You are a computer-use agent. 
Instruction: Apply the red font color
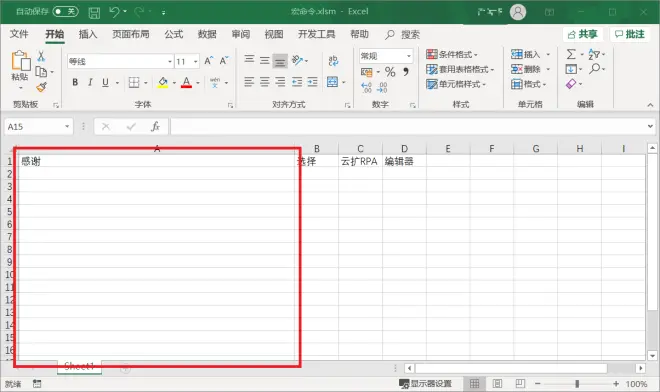point(186,82)
